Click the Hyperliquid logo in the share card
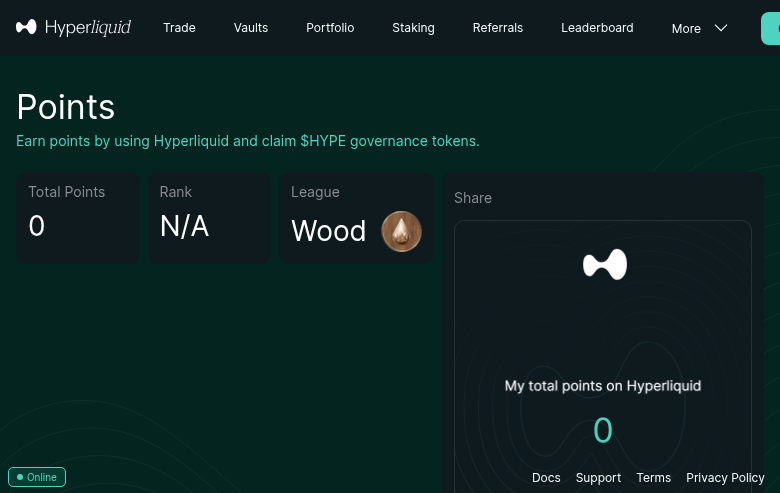Image resolution: width=780 pixels, height=493 pixels. pos(604,264)
